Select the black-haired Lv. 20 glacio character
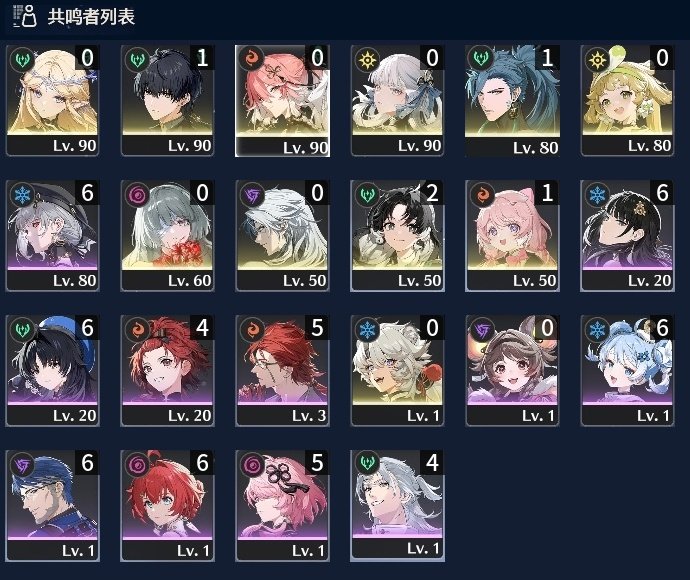 (x=627, y=235)
